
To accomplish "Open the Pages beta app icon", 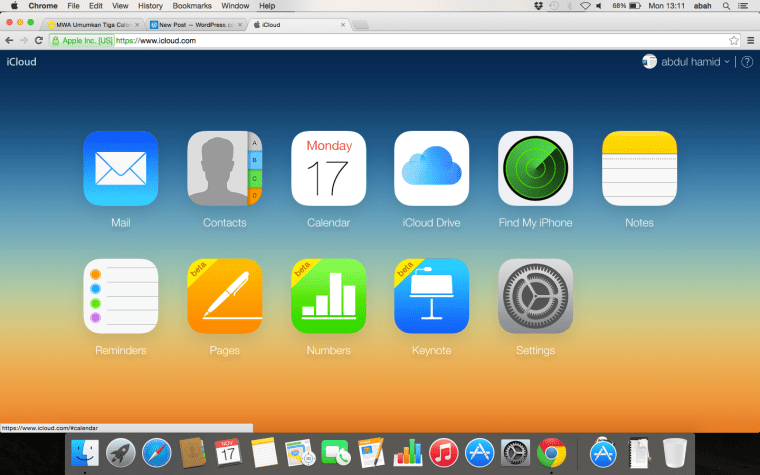I will tap(224, 296).
